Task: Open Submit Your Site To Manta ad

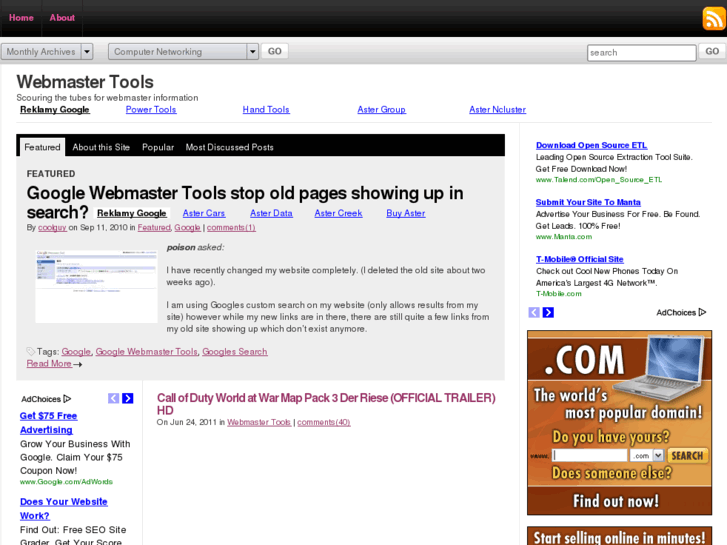Action: (588, 202)
